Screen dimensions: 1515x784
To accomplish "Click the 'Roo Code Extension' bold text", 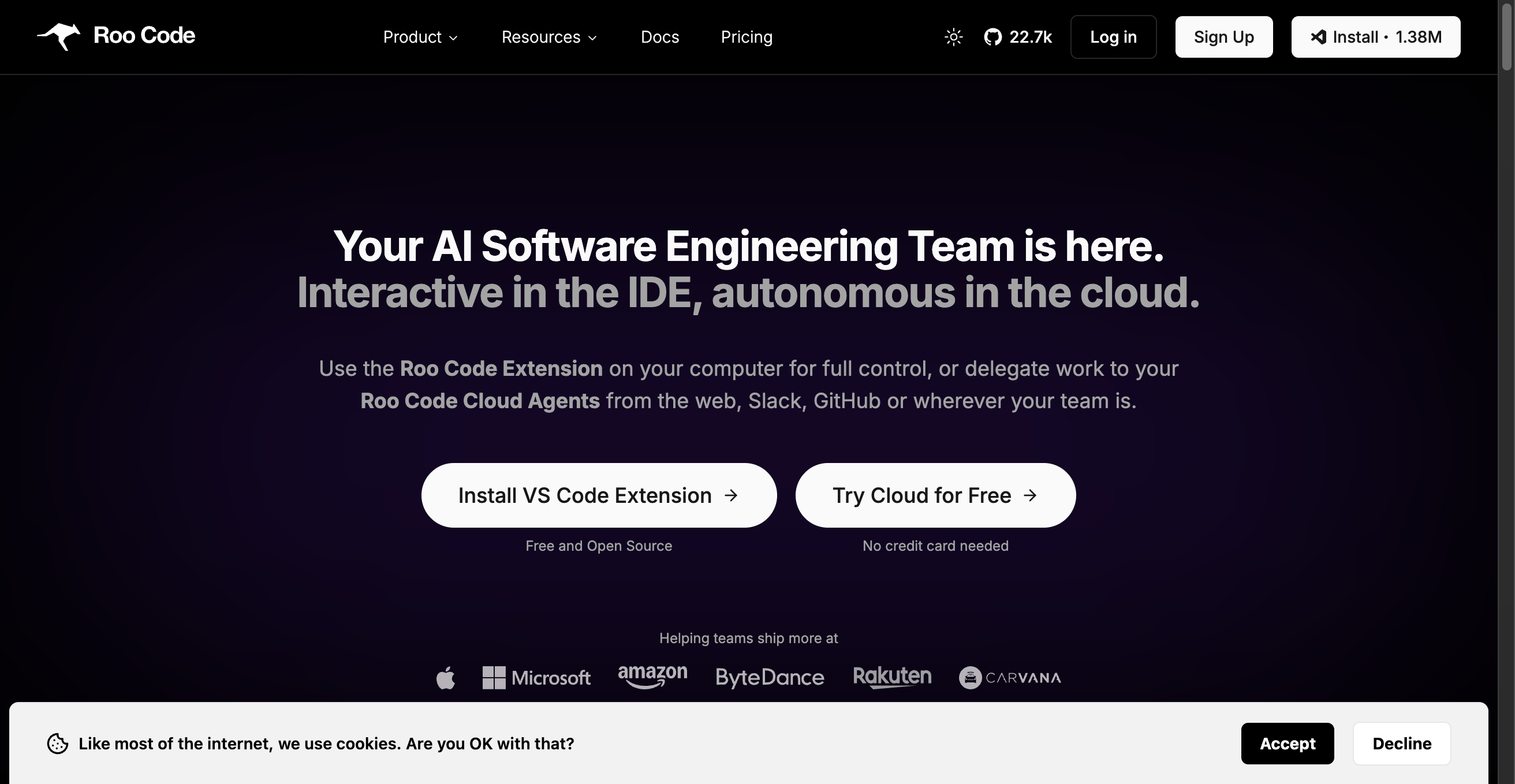I will point(501,368).
